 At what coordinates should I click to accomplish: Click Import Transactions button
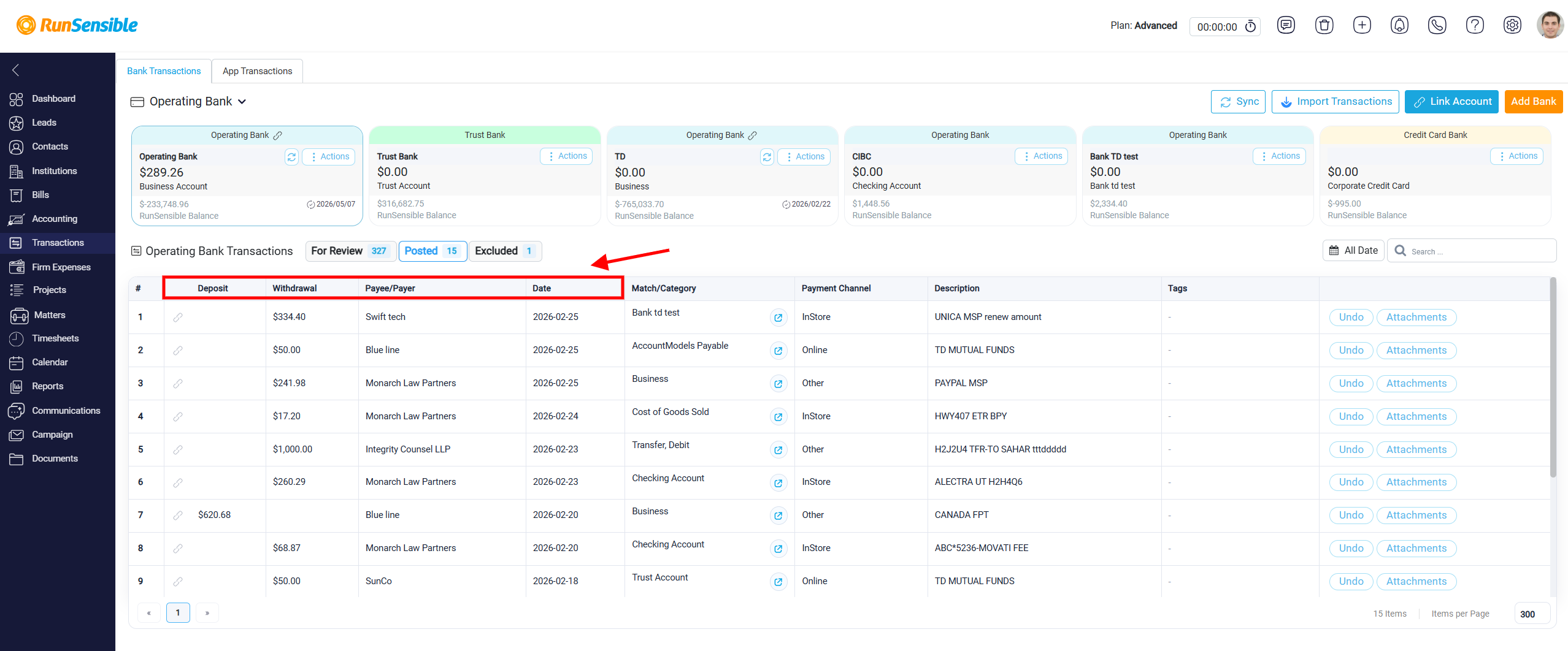point(1335,102)
